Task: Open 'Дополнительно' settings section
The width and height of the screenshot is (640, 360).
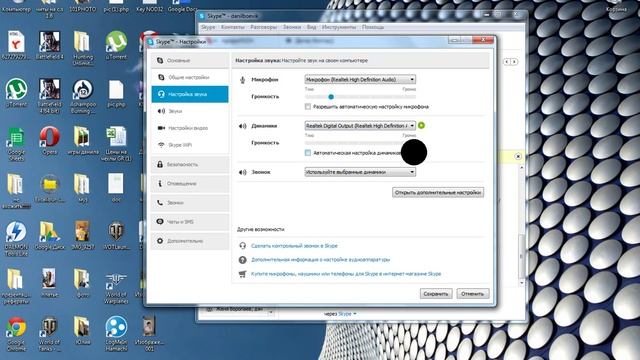Action: tap(190, 241)
